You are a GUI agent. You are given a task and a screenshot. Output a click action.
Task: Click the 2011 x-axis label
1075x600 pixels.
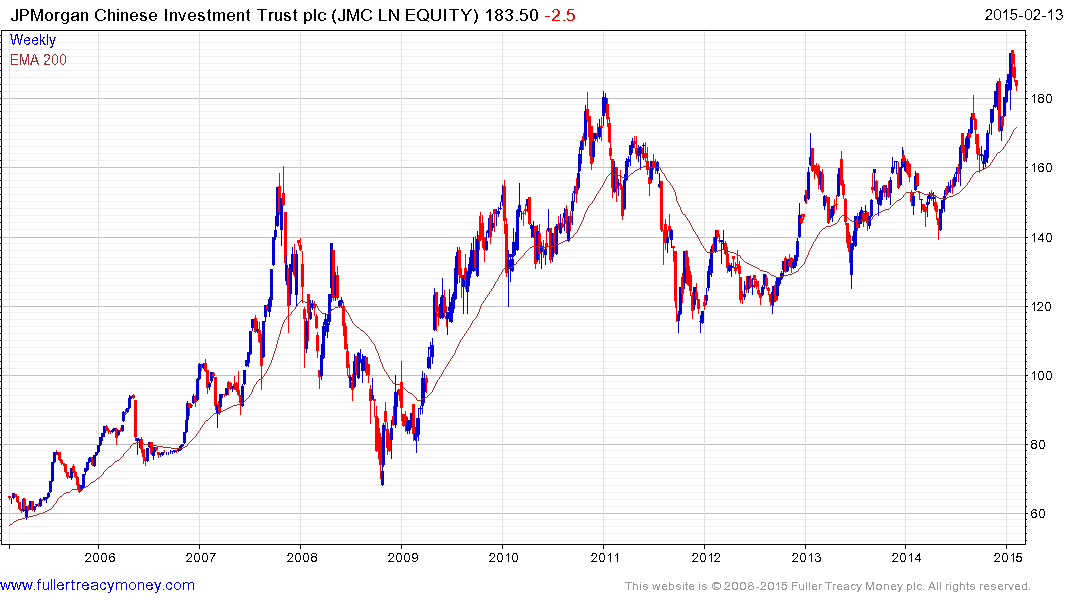[605, 557]
